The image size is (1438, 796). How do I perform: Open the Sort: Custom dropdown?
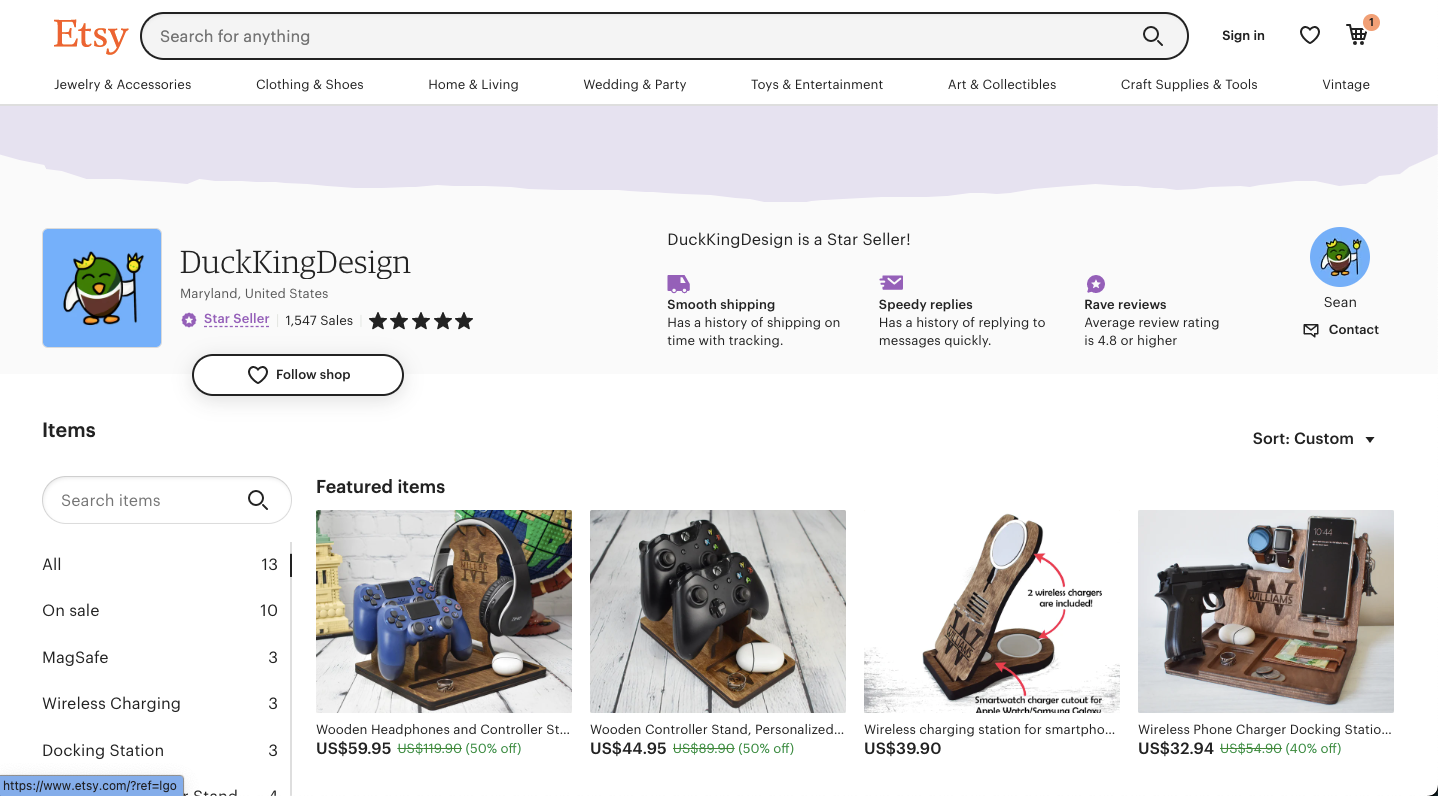click(x=1314, y=439)
